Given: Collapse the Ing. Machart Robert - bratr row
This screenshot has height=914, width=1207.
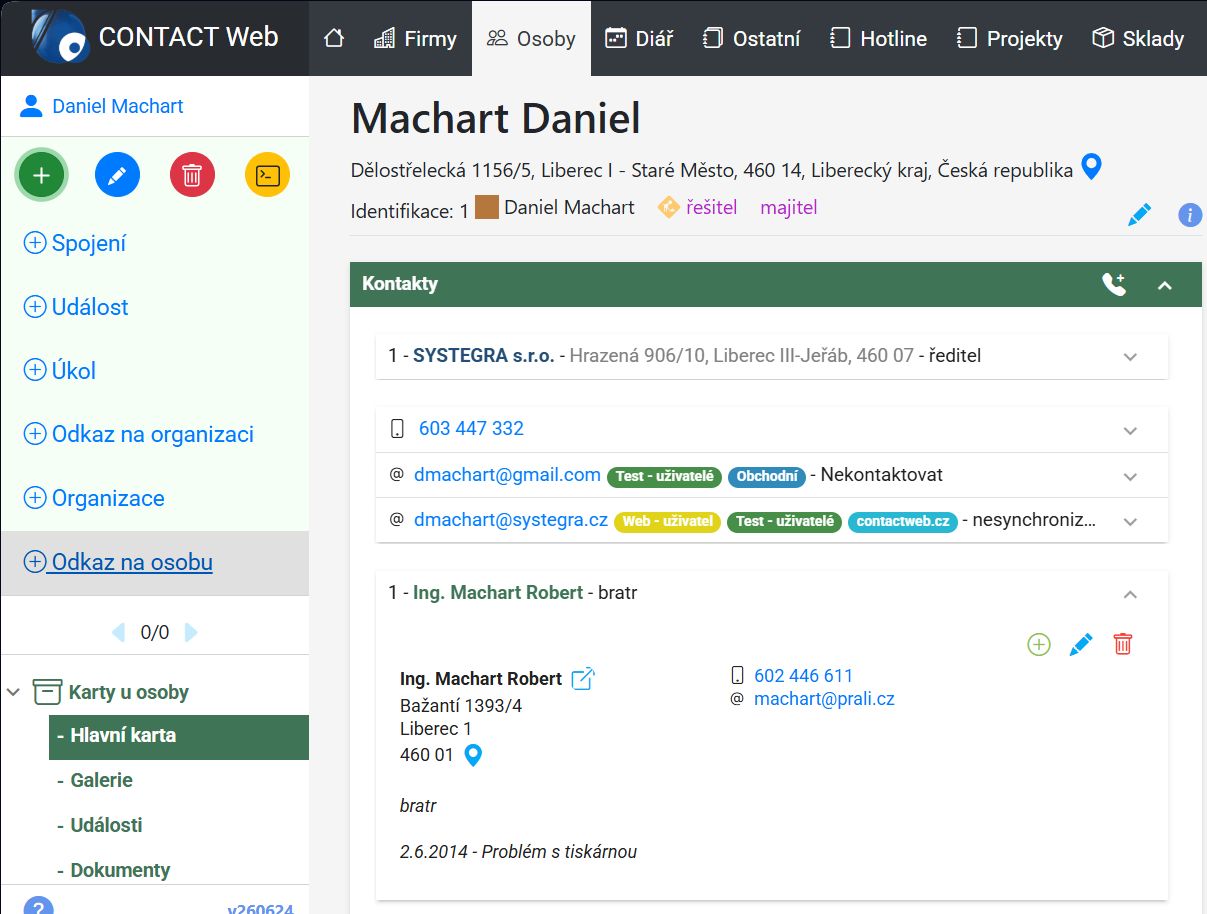Looking at the screenshot, I should click(1130, 594).
